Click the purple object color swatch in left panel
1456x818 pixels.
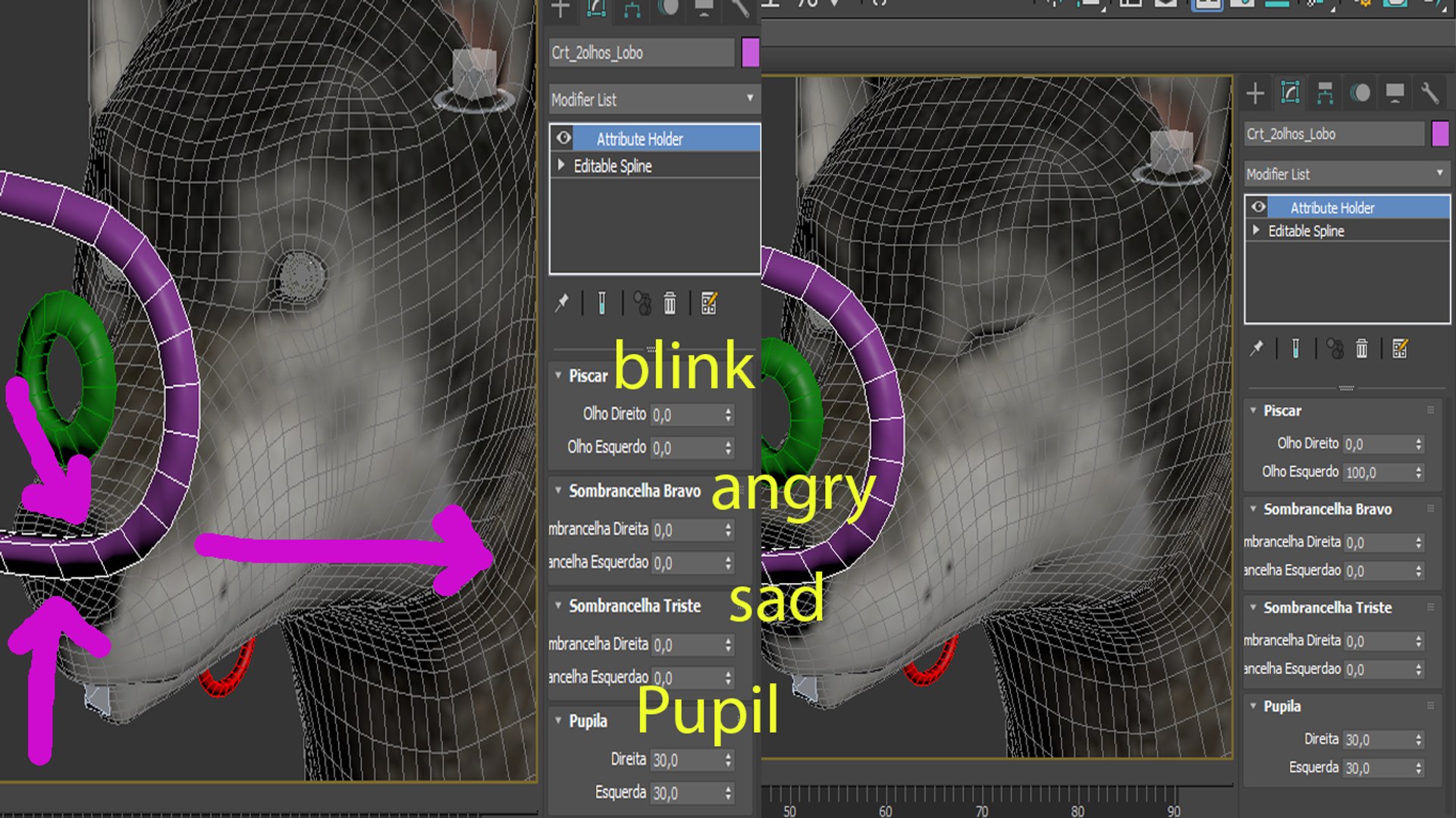[x=750, y=52]
